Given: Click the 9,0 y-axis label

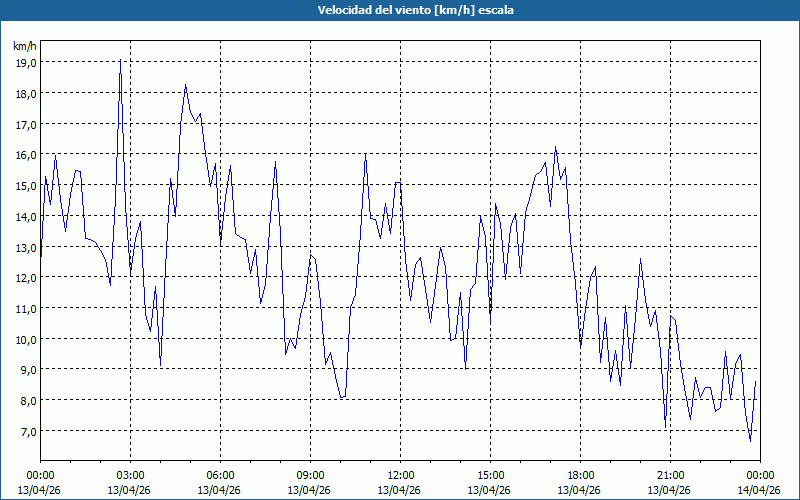Looking at the screenshot, I should tap(25, 369).
